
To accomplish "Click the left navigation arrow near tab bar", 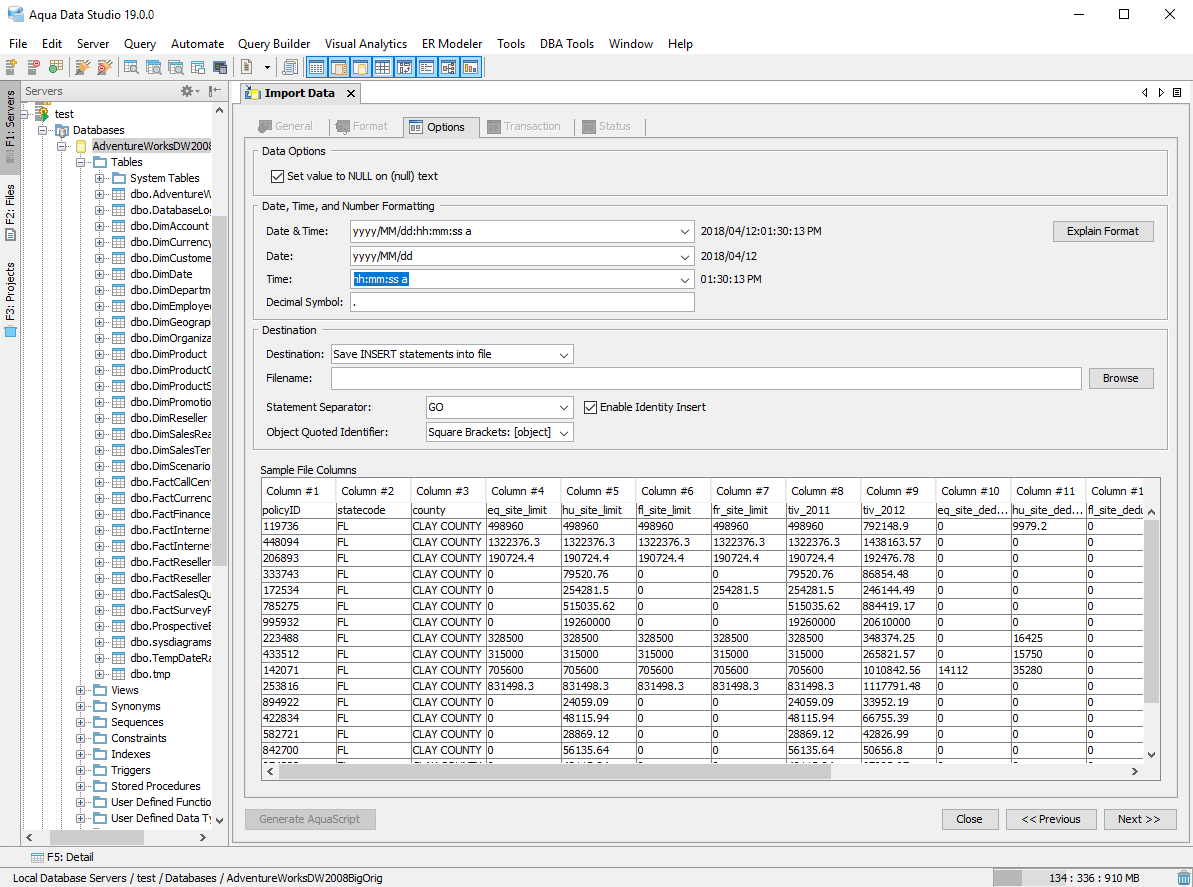I will 1144,93.
